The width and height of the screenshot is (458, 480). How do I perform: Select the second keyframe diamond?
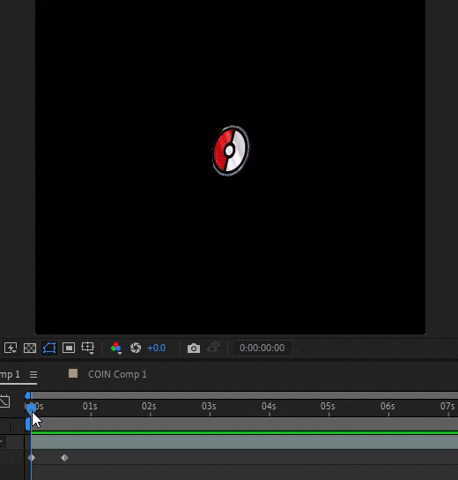pos(65,458)
